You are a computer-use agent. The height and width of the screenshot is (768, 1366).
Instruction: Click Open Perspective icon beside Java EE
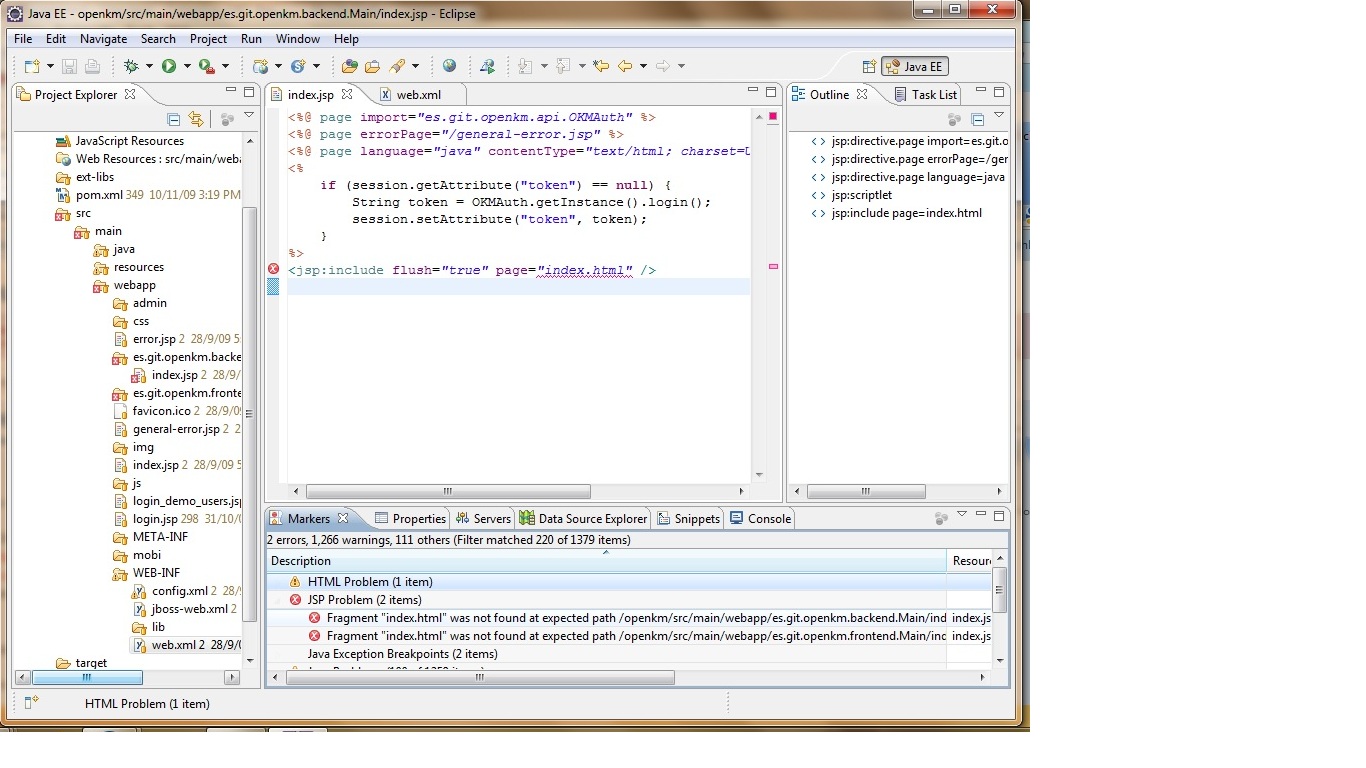868,67
